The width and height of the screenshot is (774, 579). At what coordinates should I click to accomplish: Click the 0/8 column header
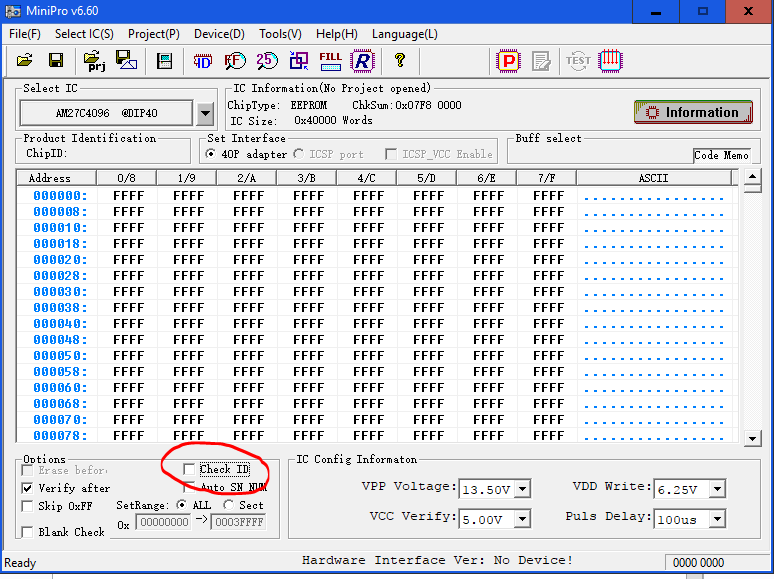point(126,178)
